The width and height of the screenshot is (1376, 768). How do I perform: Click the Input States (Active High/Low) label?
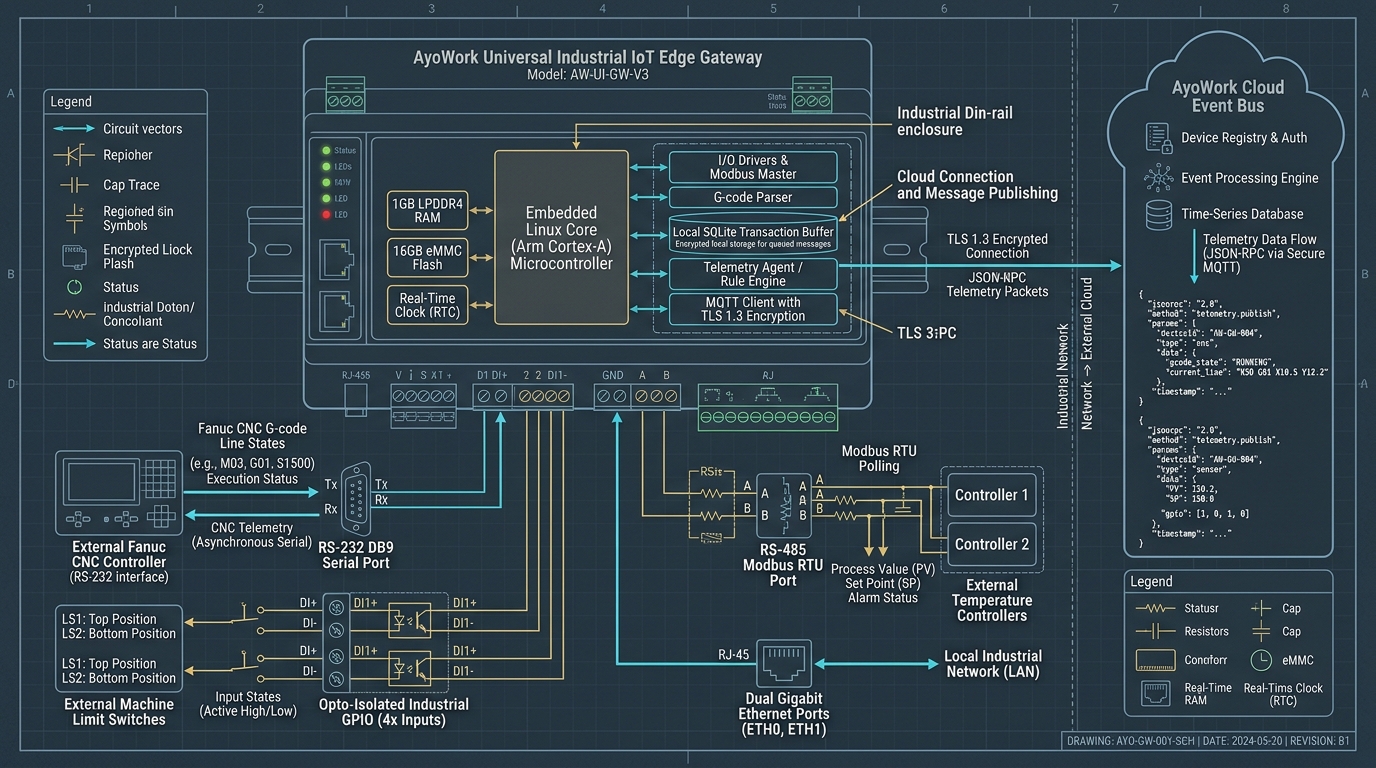pos(249,704)
